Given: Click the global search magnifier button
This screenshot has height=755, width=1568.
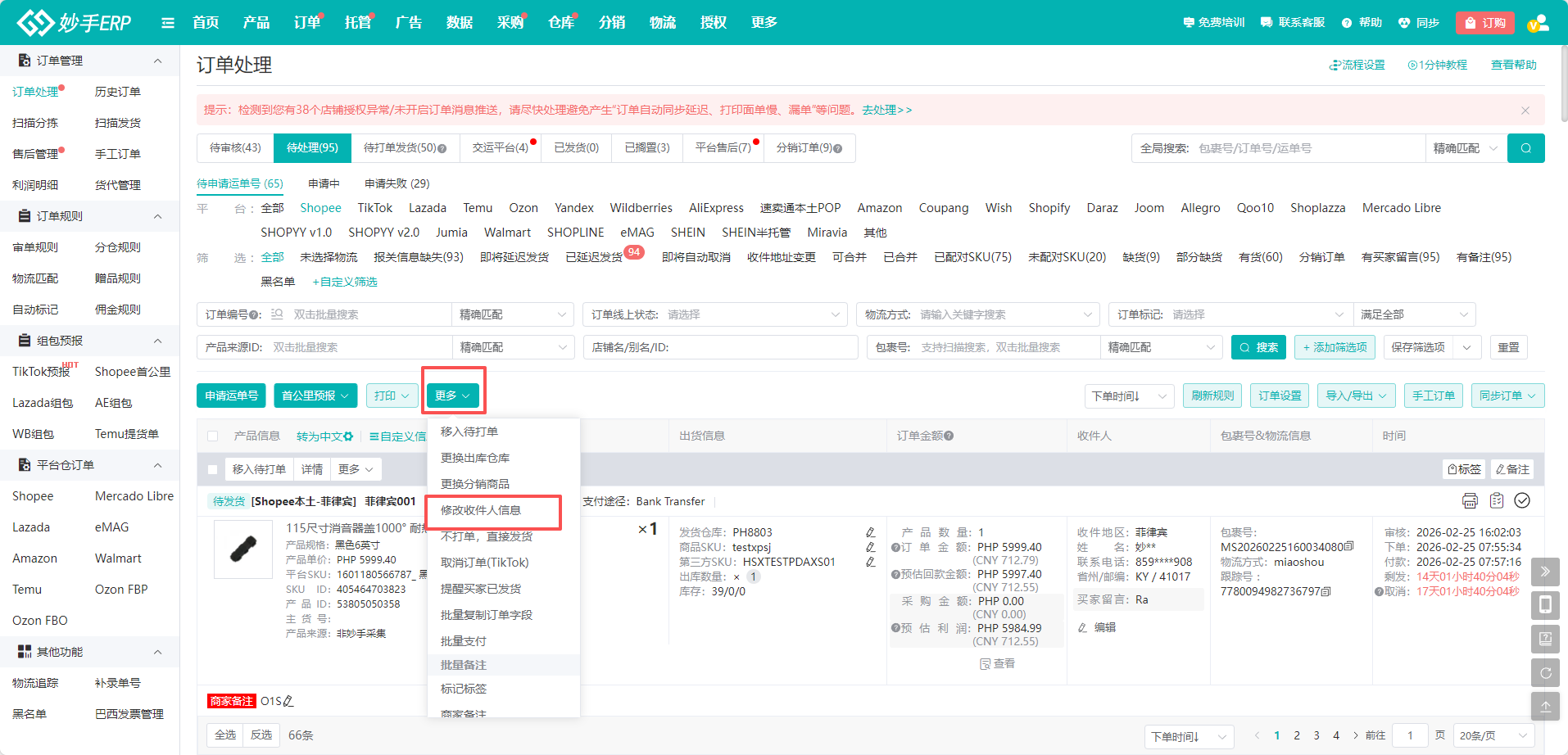Looking at the screenshot, I should [1525, 148].
